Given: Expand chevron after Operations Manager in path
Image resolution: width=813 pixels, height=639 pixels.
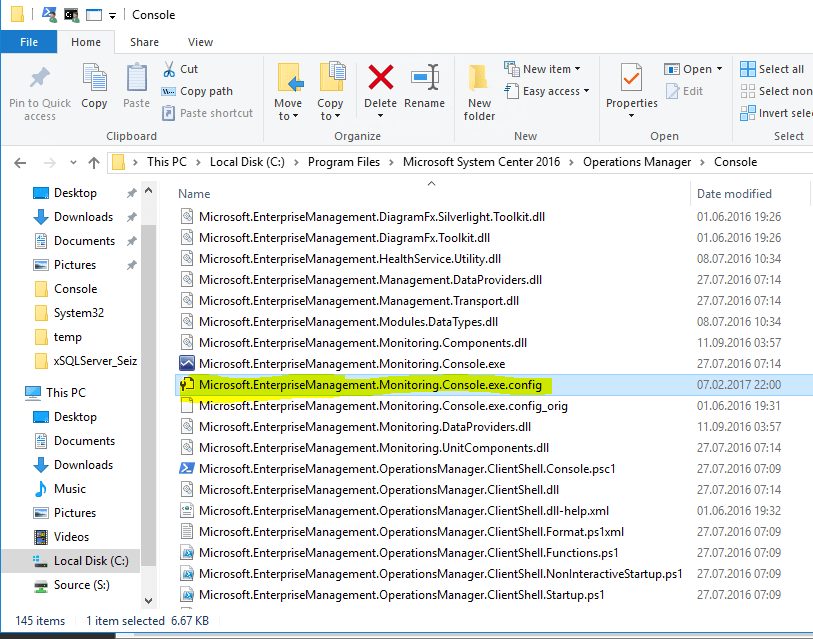Looking at the screenshot, I should tap(703, 162).
